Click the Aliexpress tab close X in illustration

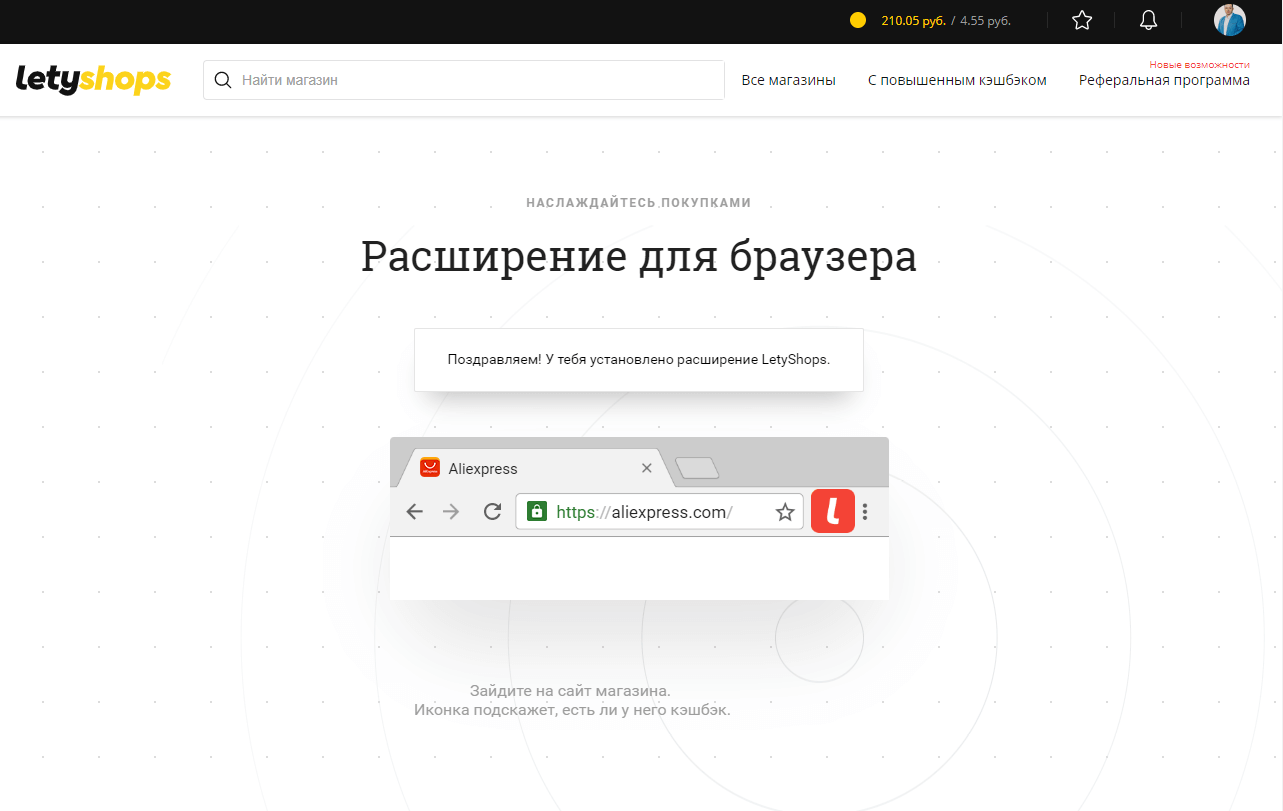coord(646,468)
